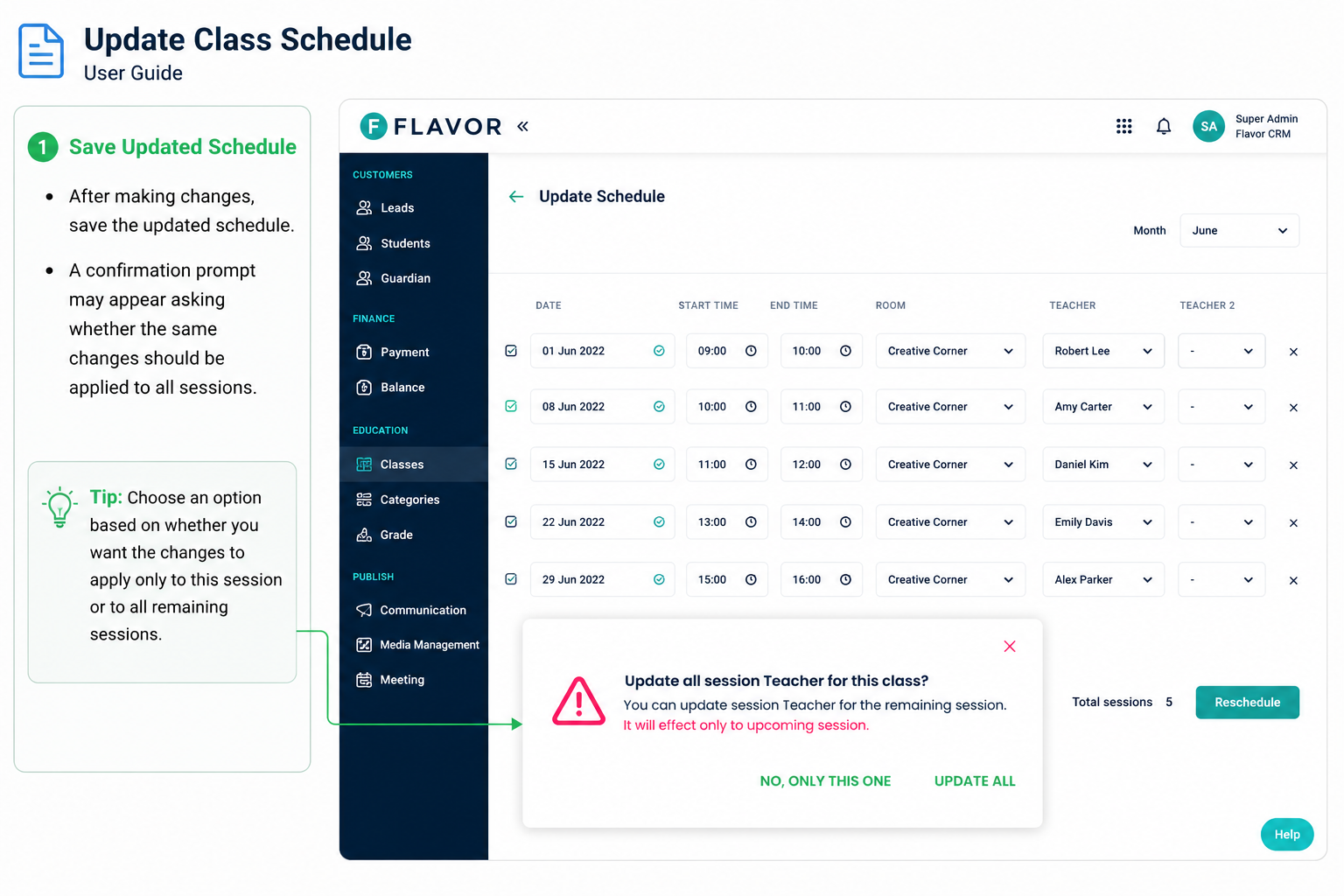Click the Flavor logo icon
This screenshot has height=896, width=1344.
pyautogui.click(x=374, y=127)
